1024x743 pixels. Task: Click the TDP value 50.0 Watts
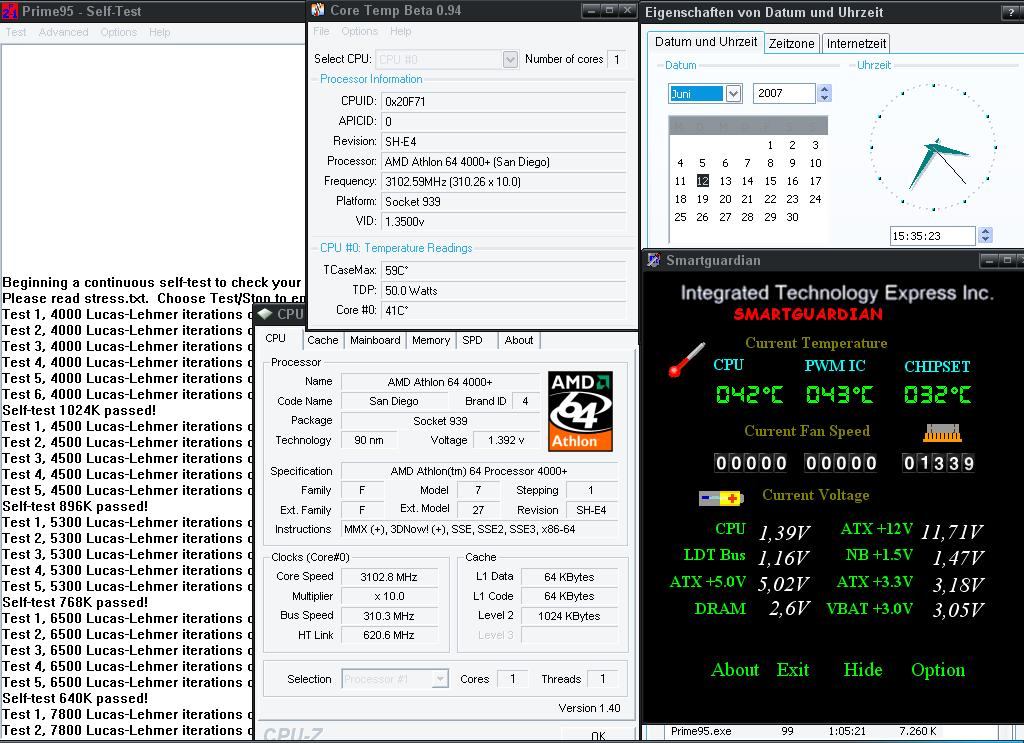(x=504, y=291)
